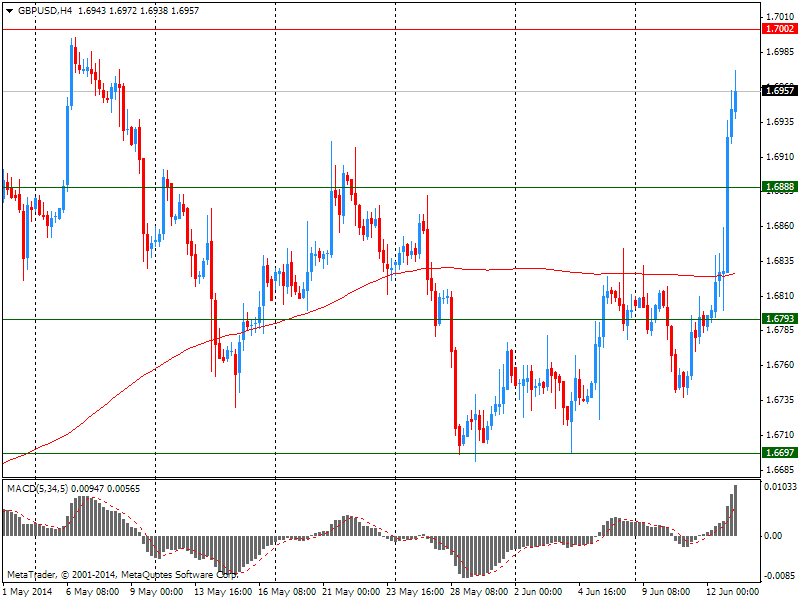Click the 1.6760 price scale value
Image resolution: width=800 pixels, height=600 pixels.
point(780,365)
